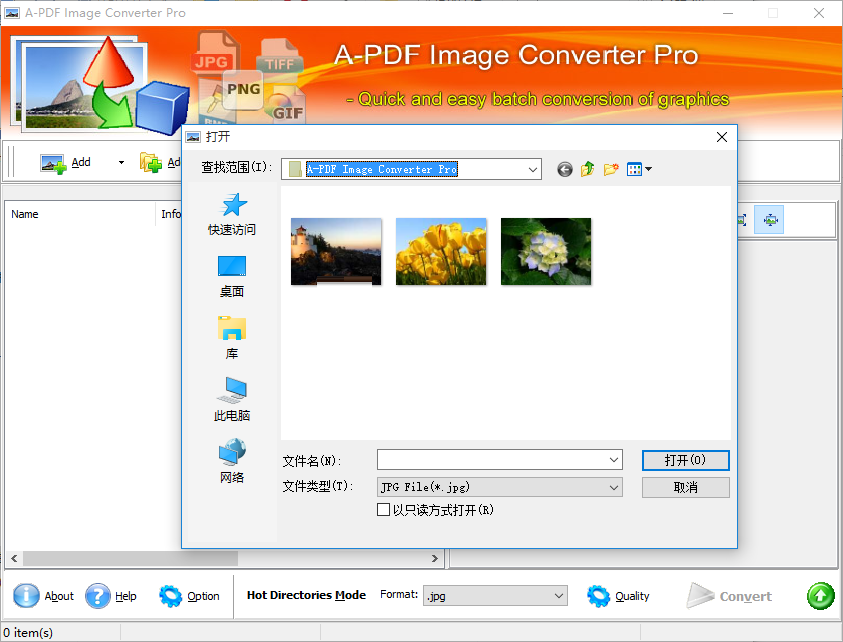843x642 pixels.
Task: Go back using the dialog's back arrow
Action: pyautogui.click(x=565, y=170)
